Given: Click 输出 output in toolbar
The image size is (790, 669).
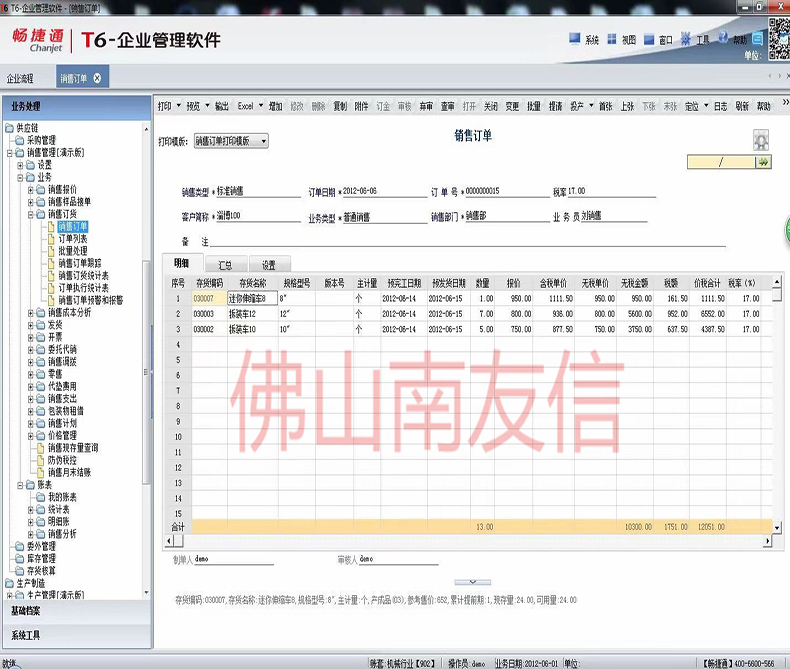Looking at the screenshot, I should [x=222, y=106].
